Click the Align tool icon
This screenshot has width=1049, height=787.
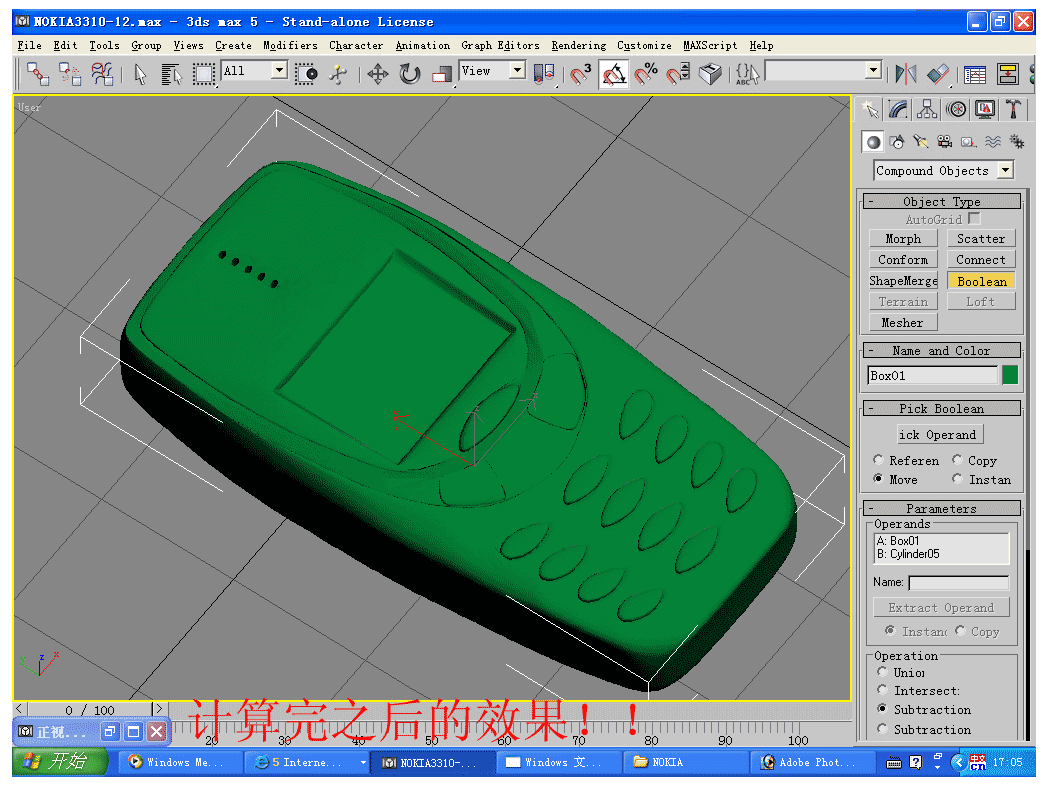click(939, 74)
